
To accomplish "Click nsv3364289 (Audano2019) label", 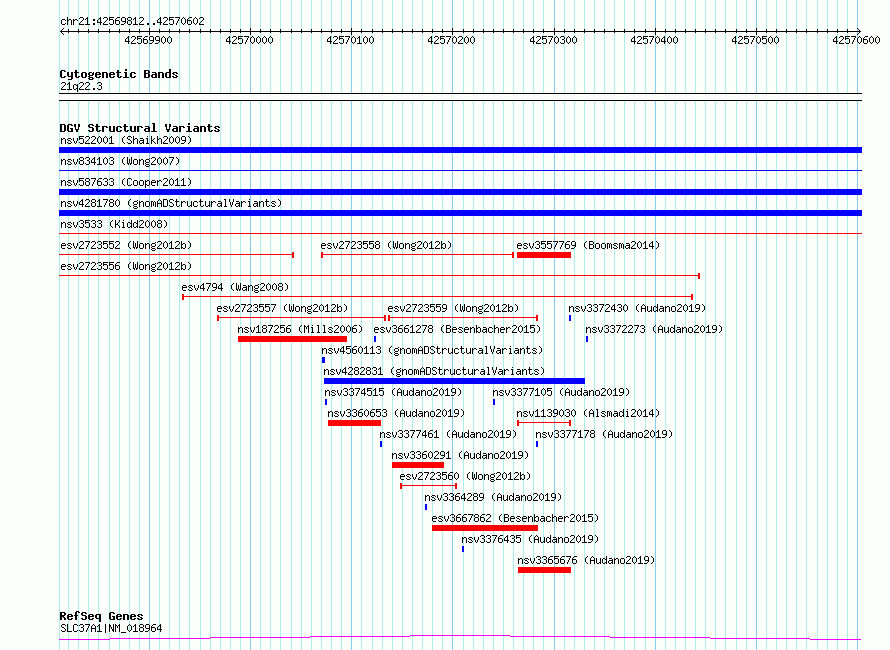I will [x=493, y=497].
